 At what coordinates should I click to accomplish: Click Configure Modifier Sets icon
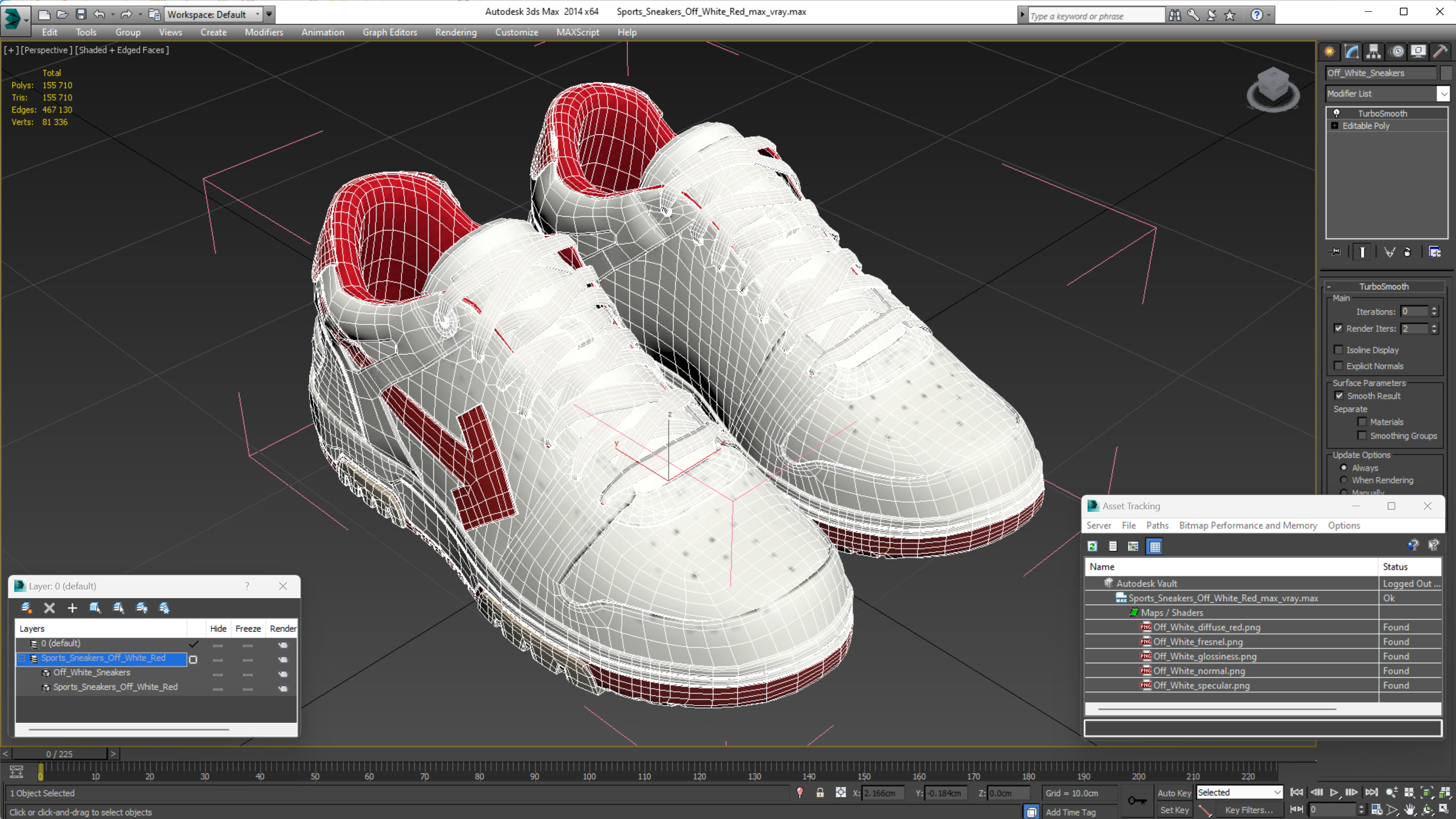pos(1435,252)
